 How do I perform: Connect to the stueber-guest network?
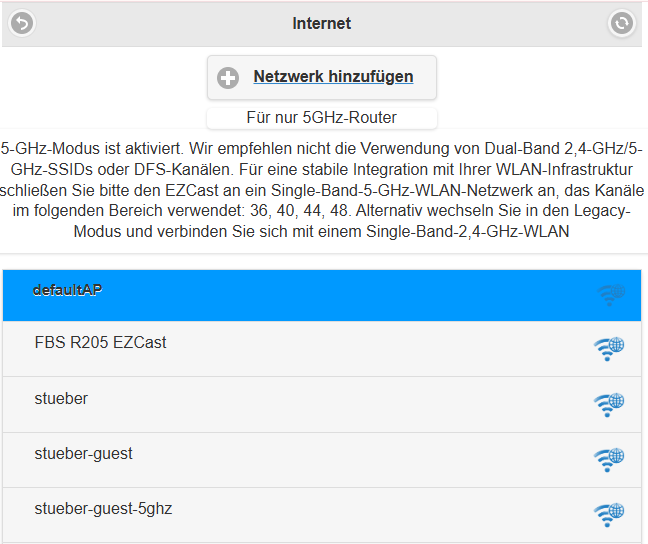click(x=322, y=460)
